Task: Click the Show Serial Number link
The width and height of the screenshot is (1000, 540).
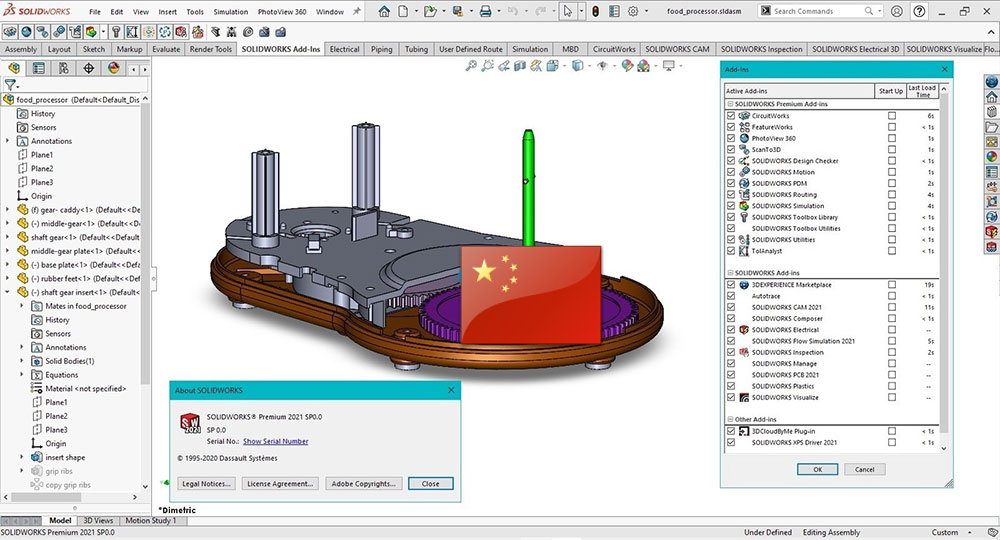Action: coord(275,441)
